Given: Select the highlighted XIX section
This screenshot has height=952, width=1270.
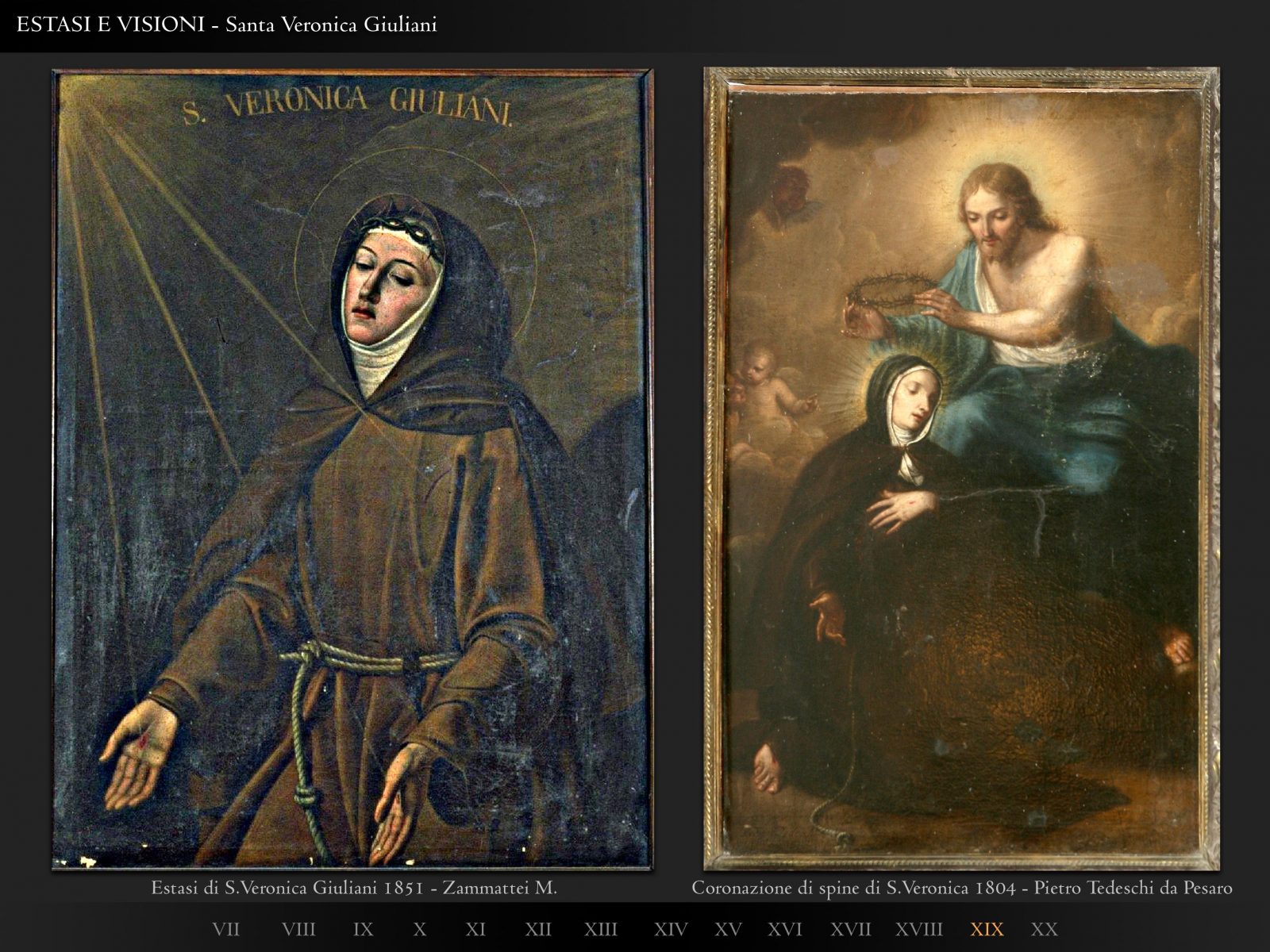Looking at the screenshot, I should pos(987,929).
